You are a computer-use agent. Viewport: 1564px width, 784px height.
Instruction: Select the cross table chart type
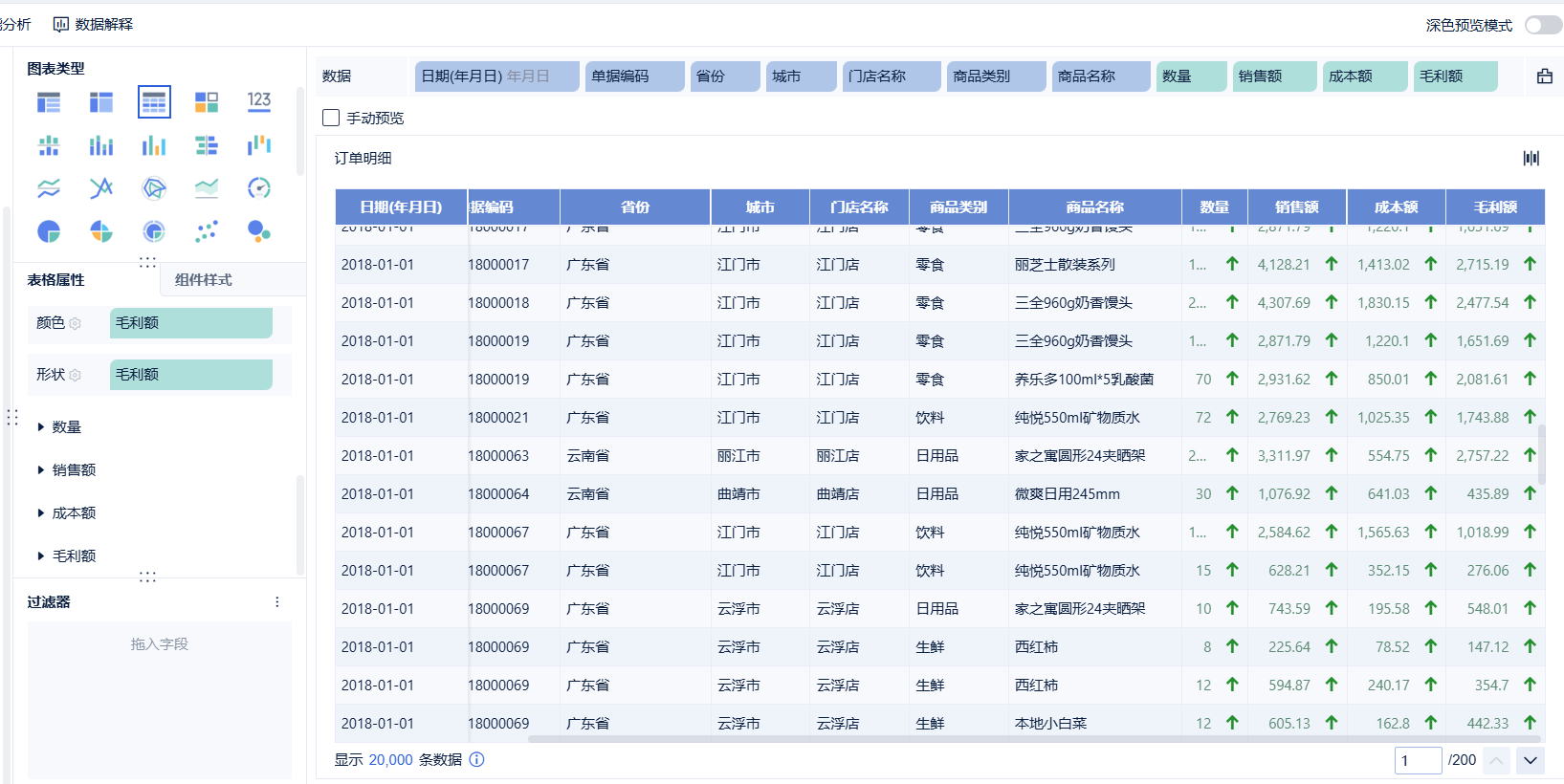point(101,101)
